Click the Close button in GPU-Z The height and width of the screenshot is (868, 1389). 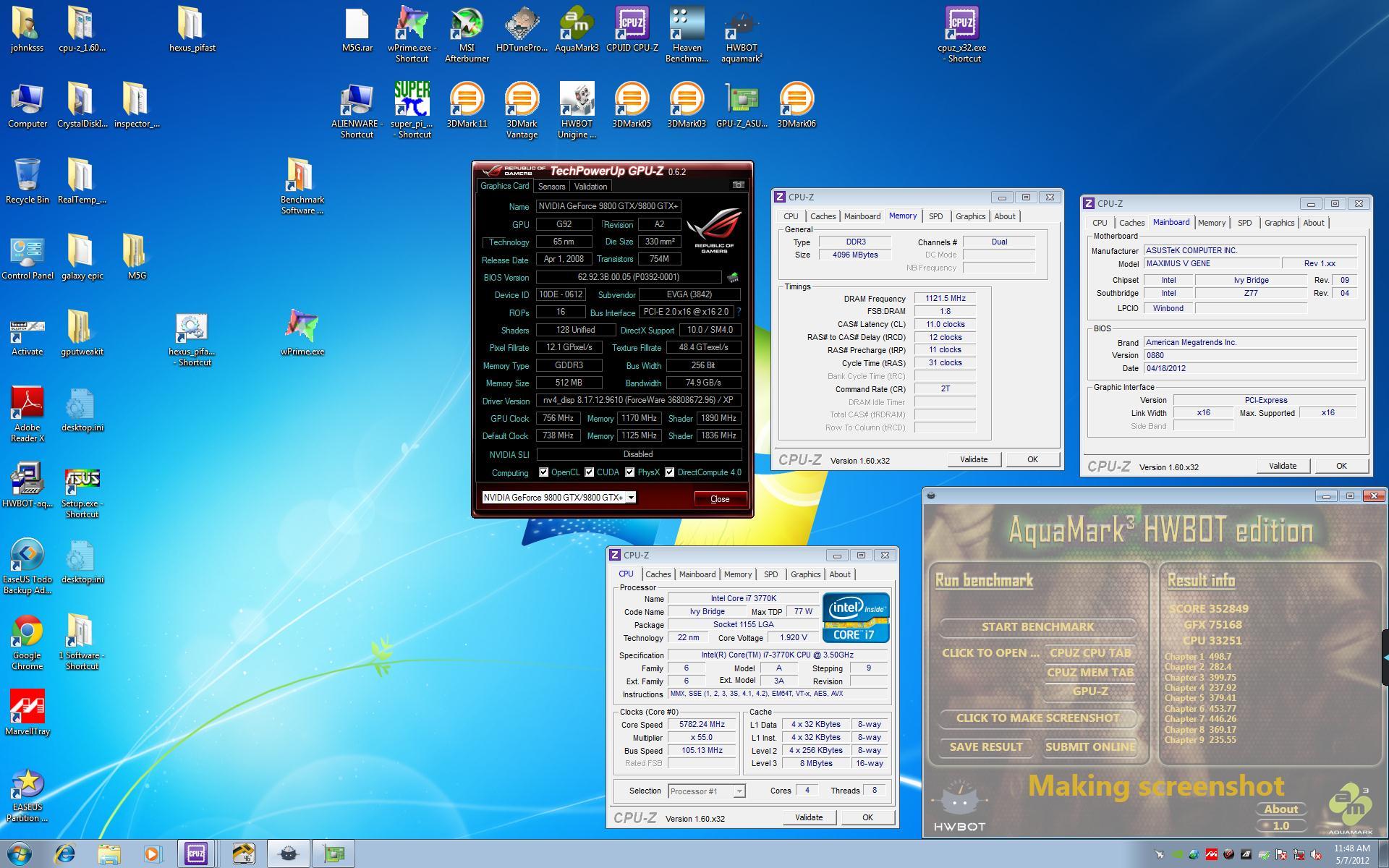(x=720, y=499)
